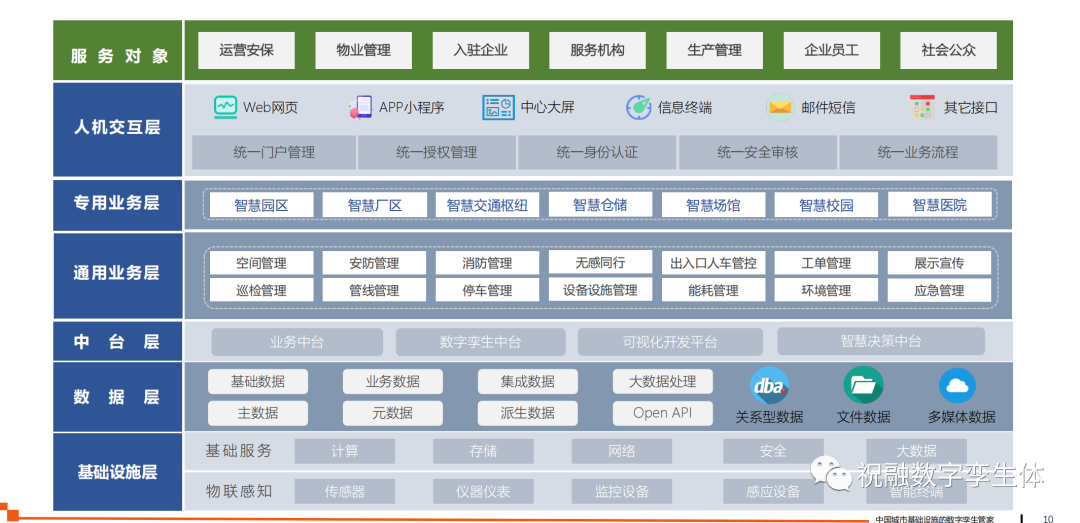
Task: Select the 智慧园区 item
Action: [261, 205]
